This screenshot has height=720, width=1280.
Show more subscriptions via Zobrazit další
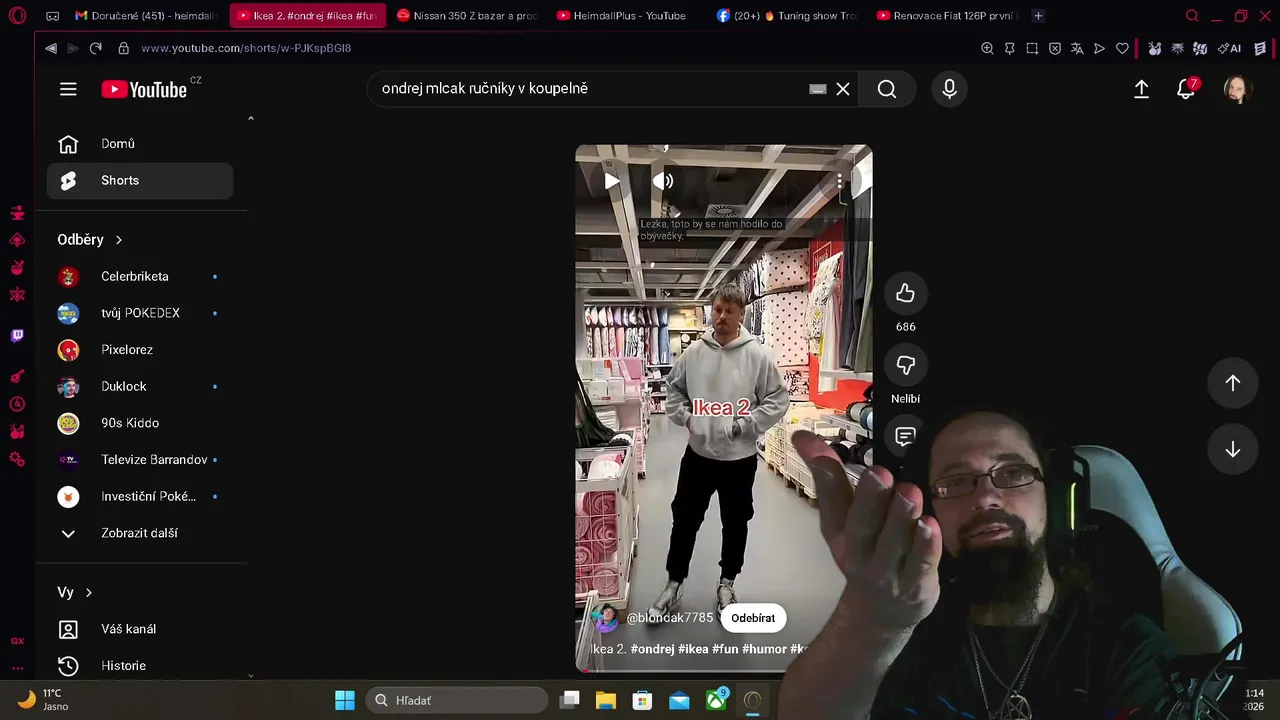click(x=140, y=533)
